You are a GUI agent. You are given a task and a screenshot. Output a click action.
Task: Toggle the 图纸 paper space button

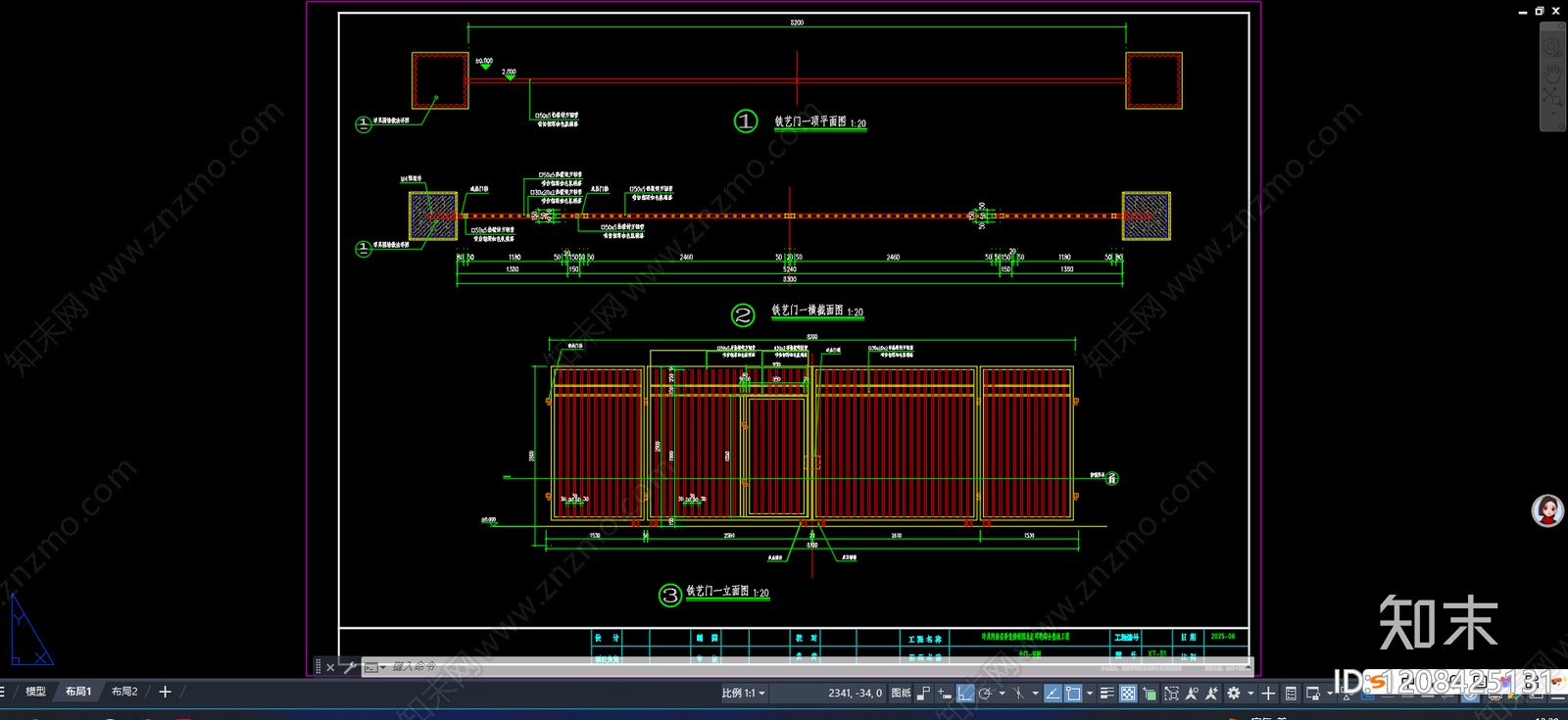tap(901, 693)
